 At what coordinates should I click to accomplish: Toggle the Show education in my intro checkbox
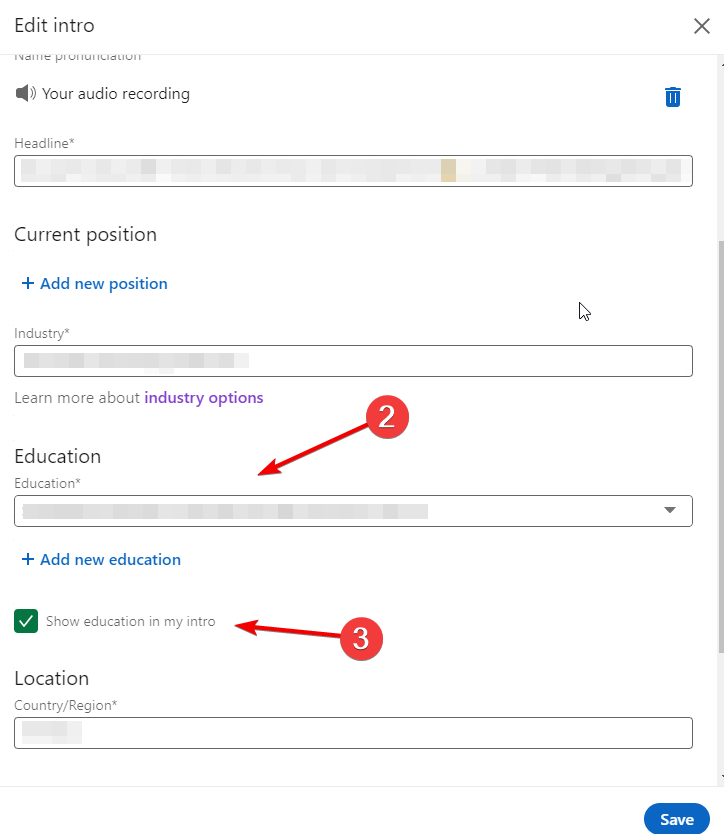pyautogui.click(x=26, y=621)
